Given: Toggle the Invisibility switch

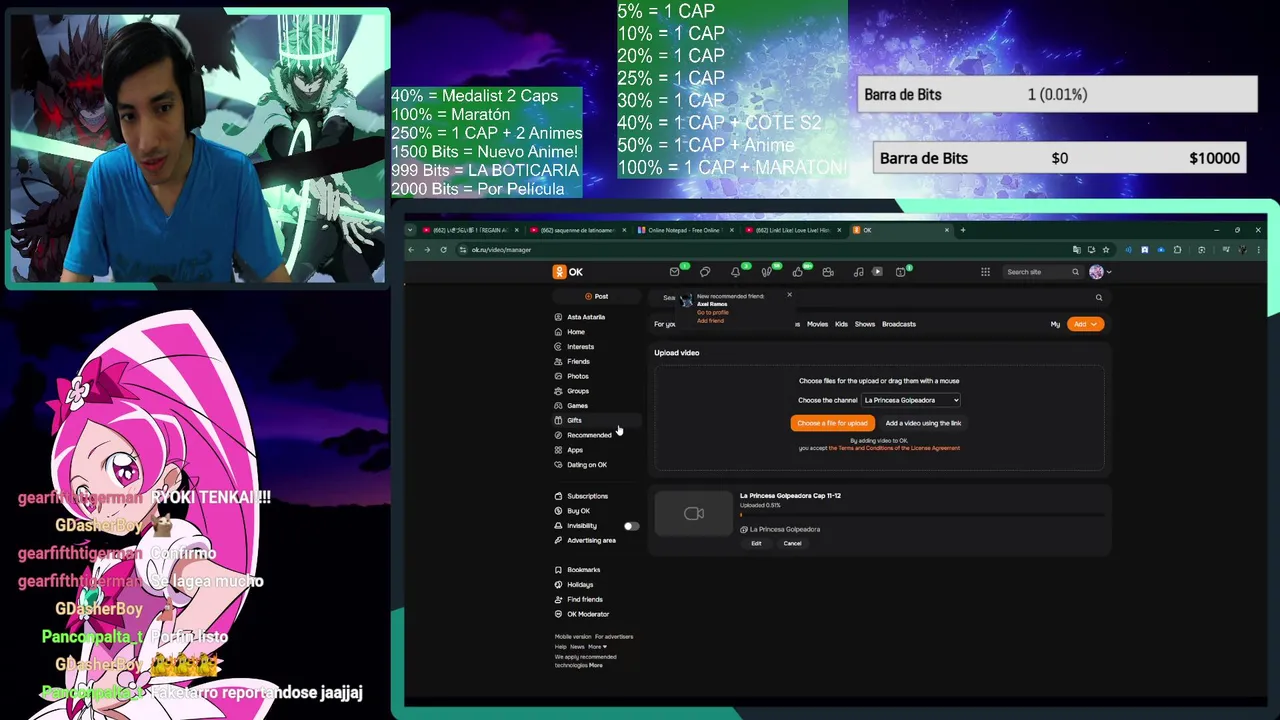Looking at the screenshot, I should (x=631, y=526).
